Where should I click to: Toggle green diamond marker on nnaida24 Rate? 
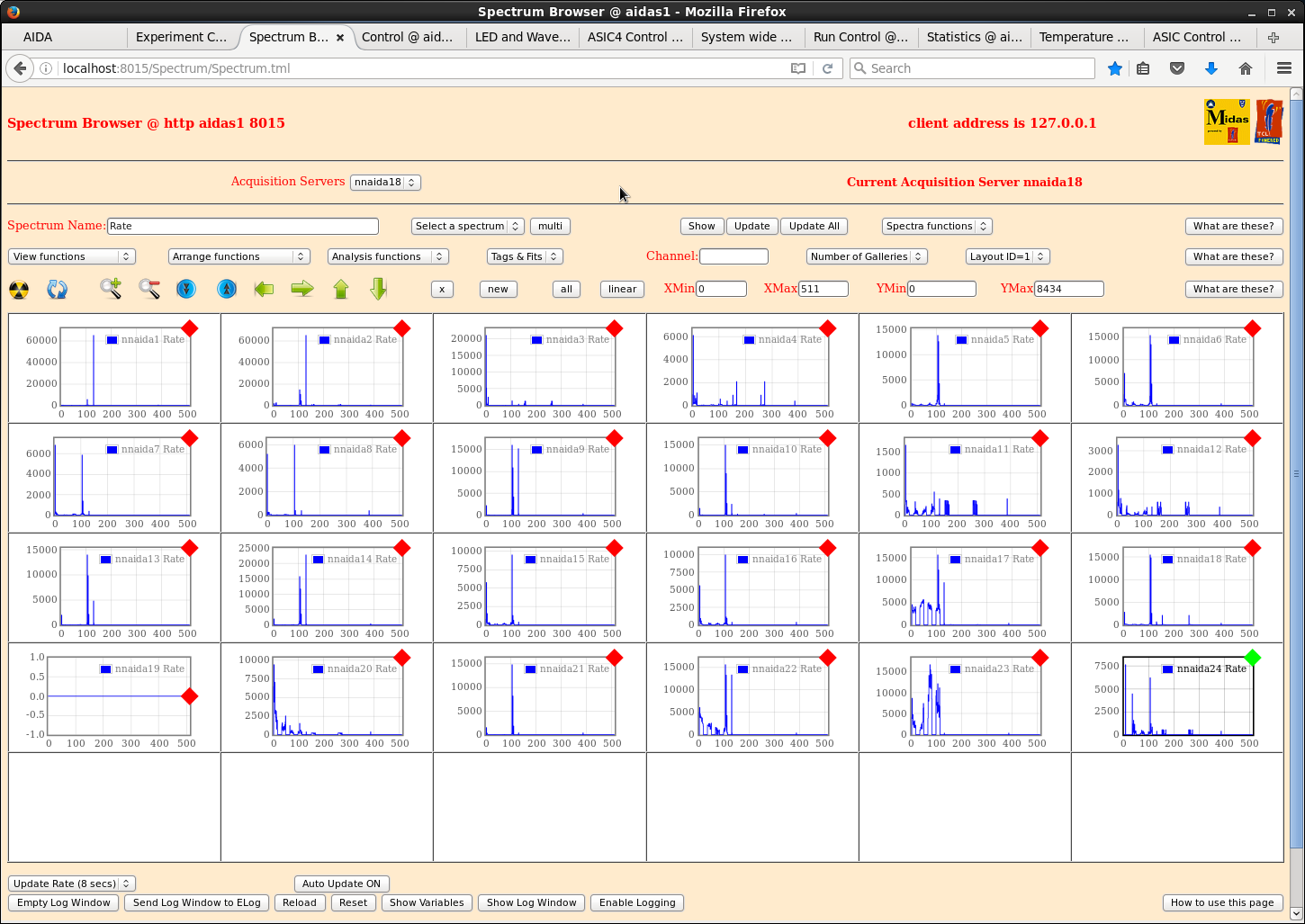point(1253,658)
